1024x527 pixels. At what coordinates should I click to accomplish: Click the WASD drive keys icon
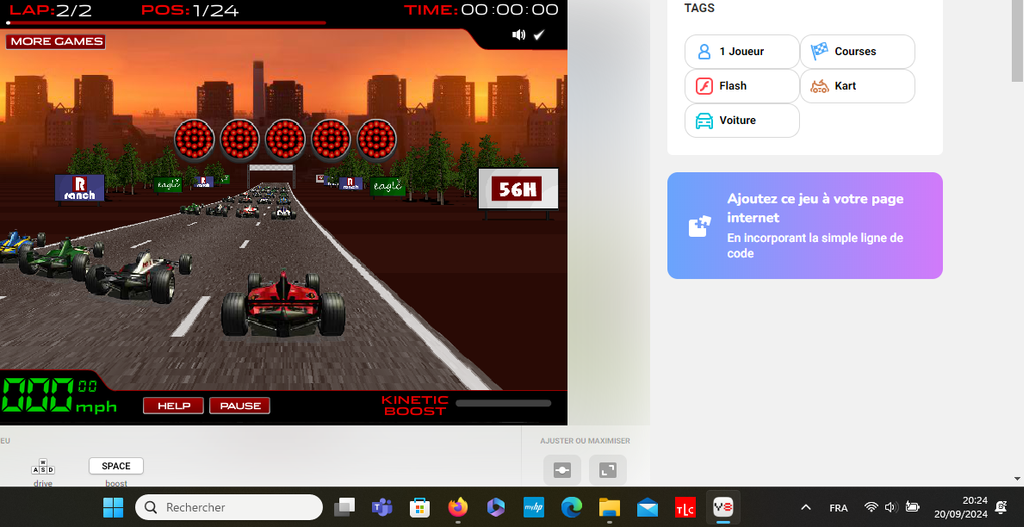pos(43,466)
